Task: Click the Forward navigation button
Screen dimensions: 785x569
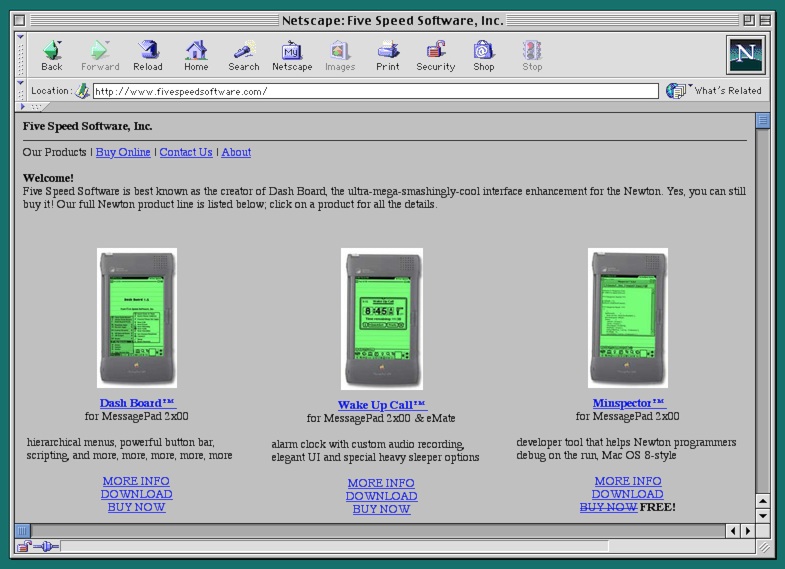Action: pos(100,56)
